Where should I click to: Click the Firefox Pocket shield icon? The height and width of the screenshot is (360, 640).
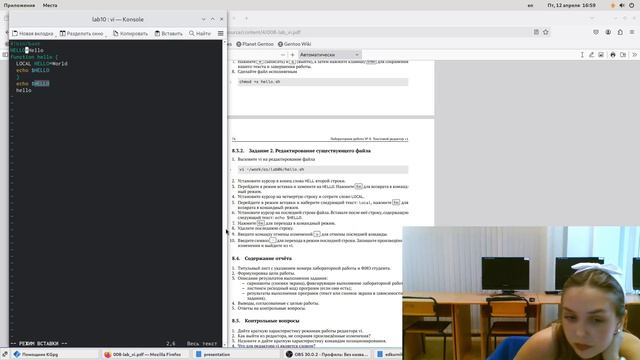596,32
